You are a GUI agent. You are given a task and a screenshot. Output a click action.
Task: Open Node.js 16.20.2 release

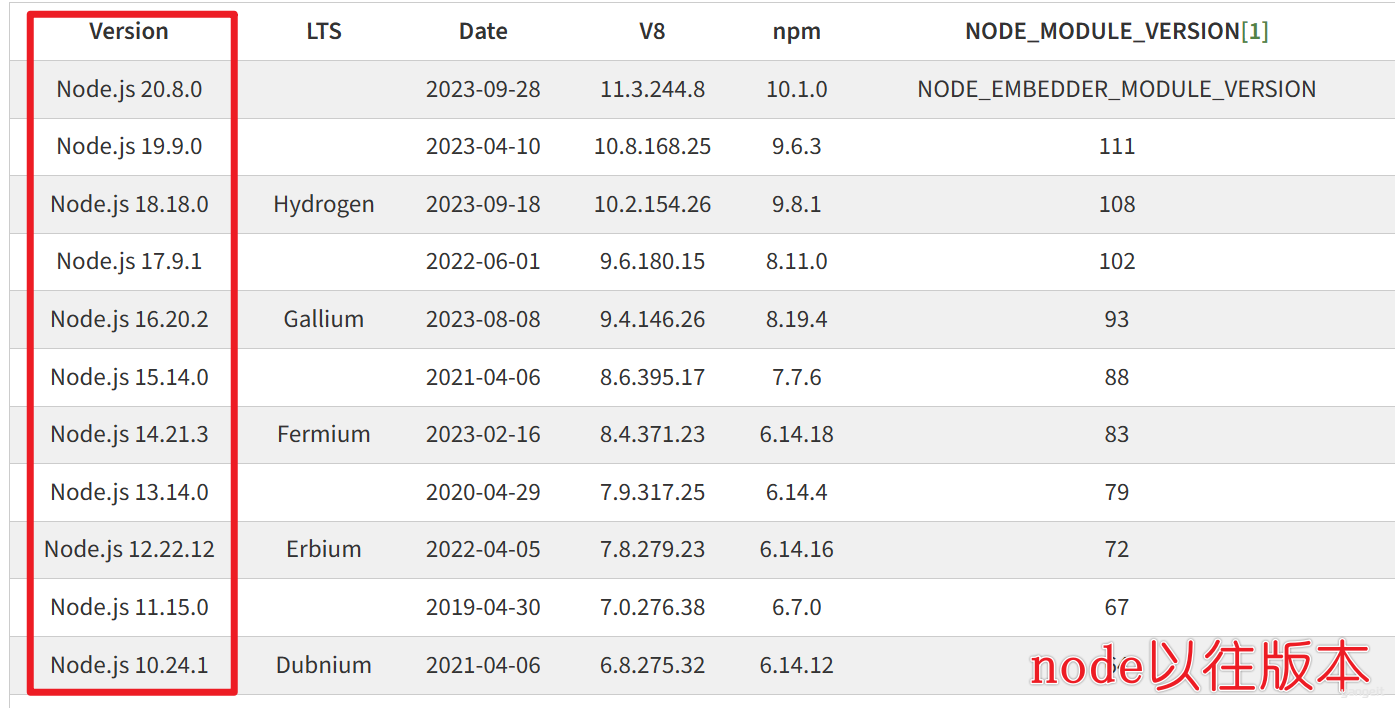[x=129, y=319]
